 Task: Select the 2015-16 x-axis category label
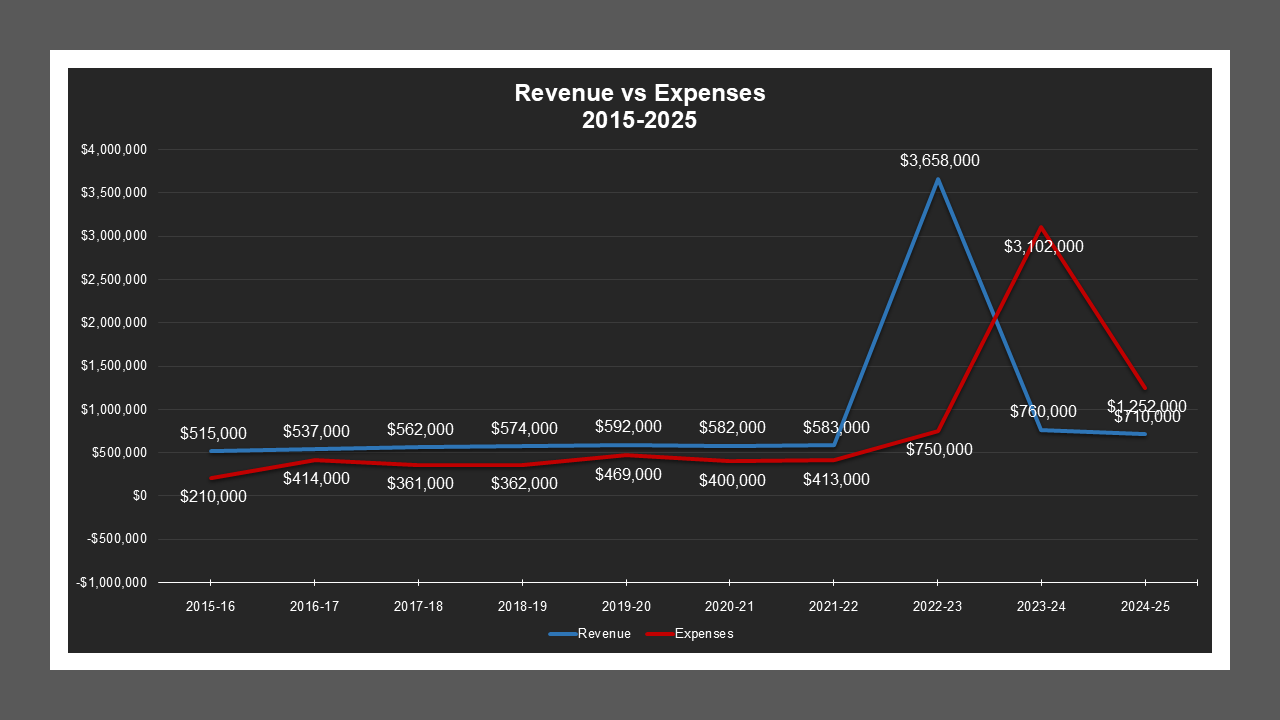click(211, 606)
